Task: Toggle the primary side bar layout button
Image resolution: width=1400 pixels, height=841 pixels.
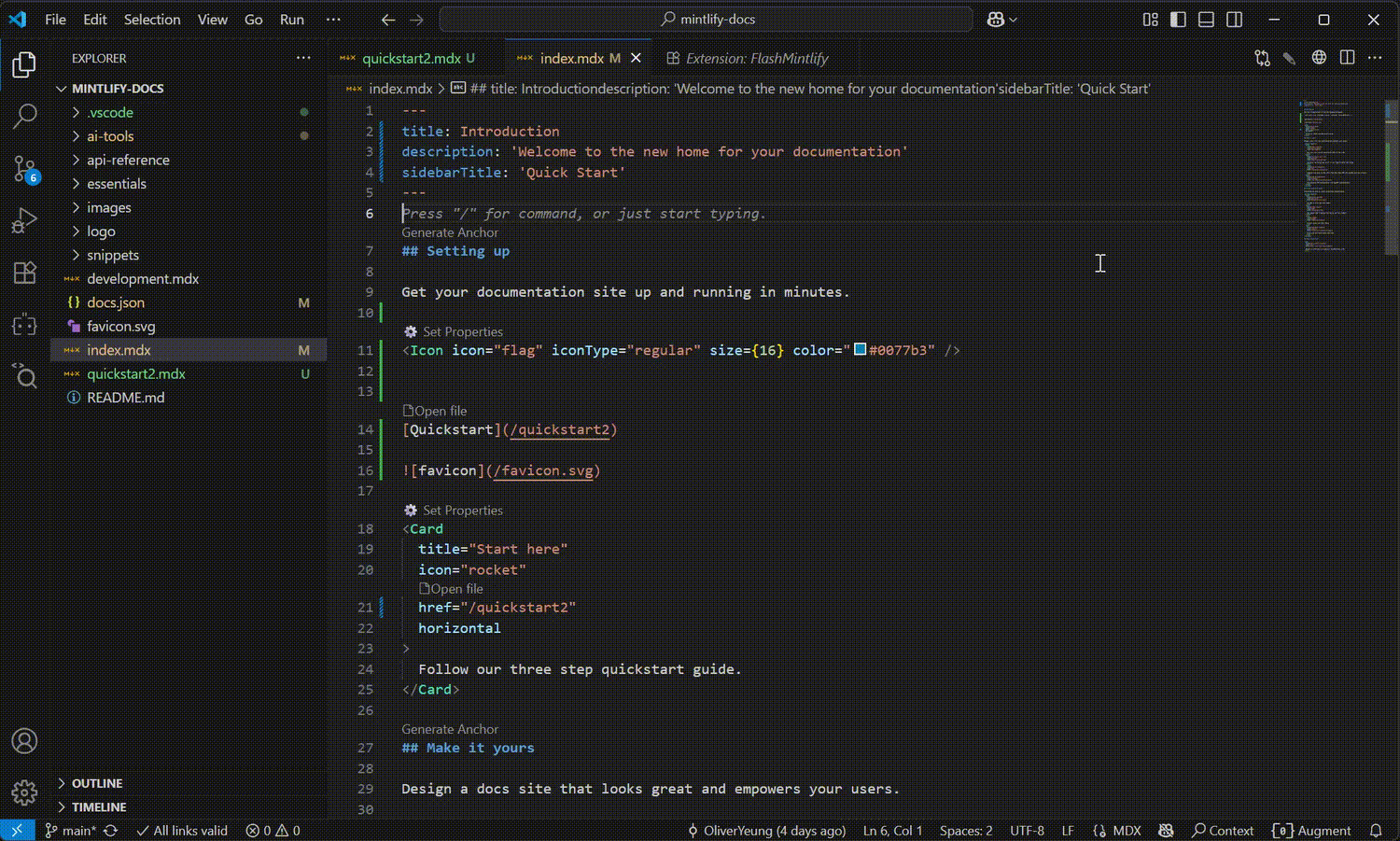Action: coord(1178,20)
